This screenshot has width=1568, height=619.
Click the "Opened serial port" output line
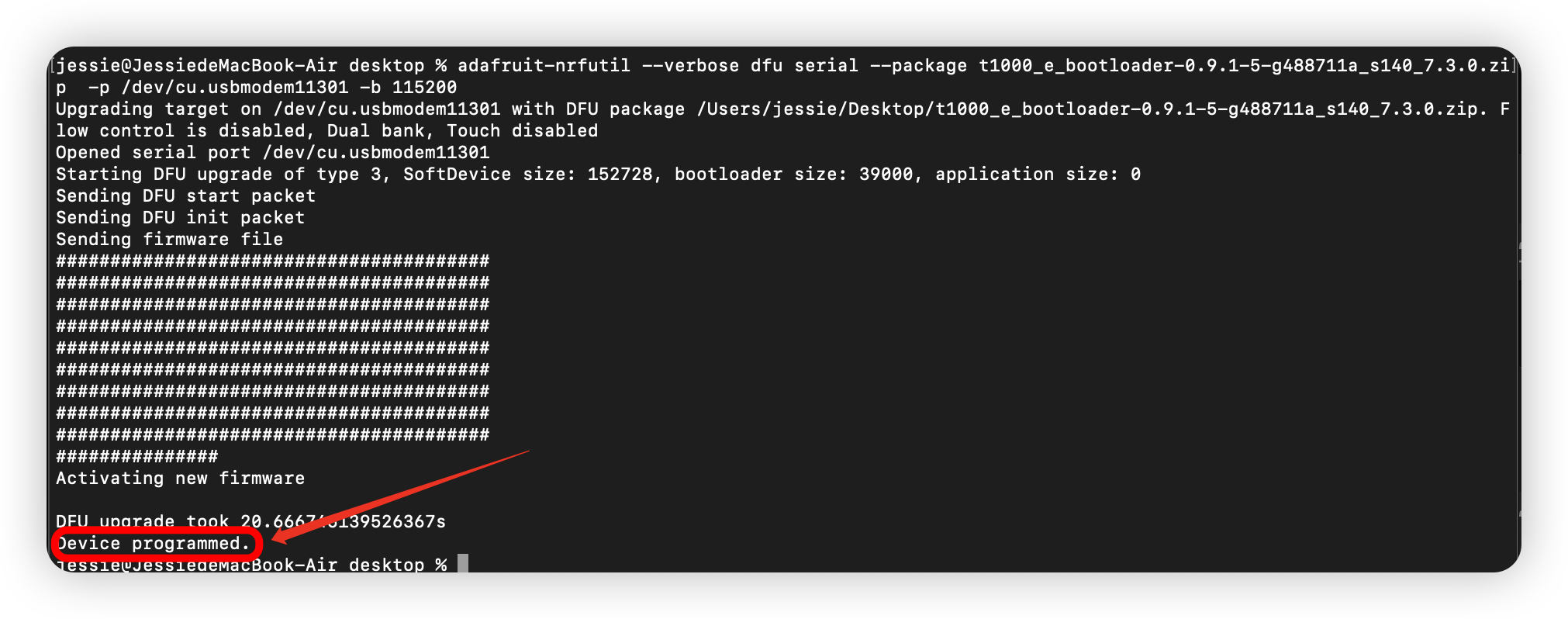272,152
